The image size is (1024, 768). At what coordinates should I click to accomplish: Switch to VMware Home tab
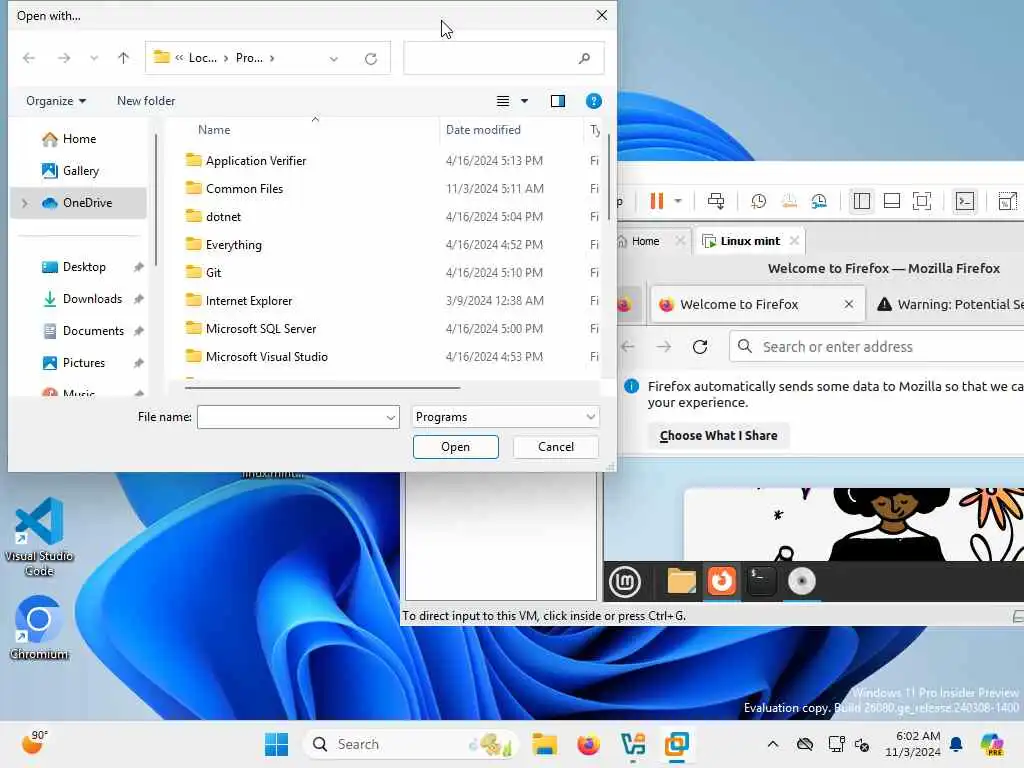tap(645, 241)
